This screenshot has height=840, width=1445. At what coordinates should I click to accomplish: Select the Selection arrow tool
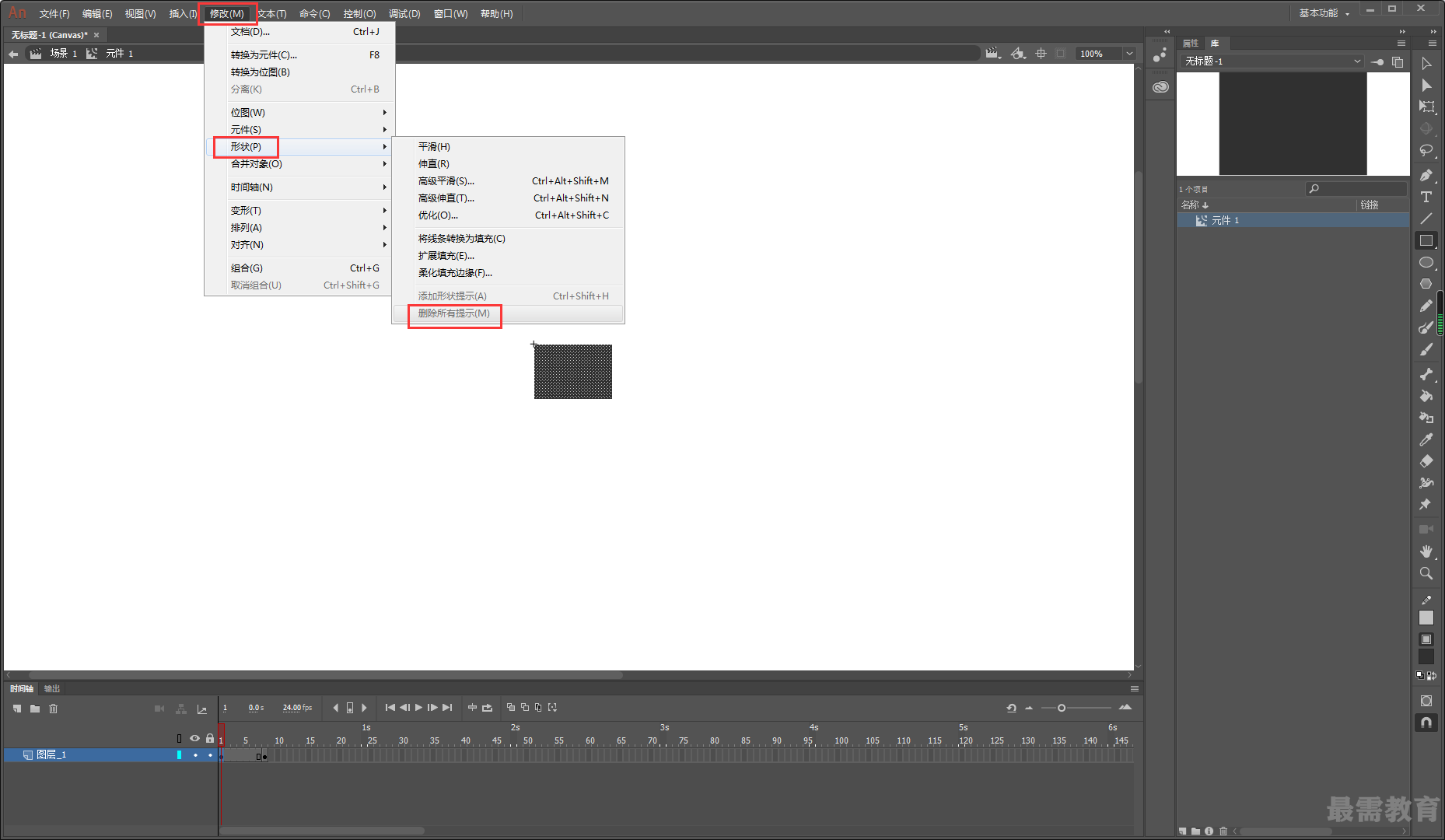[x=1426, y=64]
